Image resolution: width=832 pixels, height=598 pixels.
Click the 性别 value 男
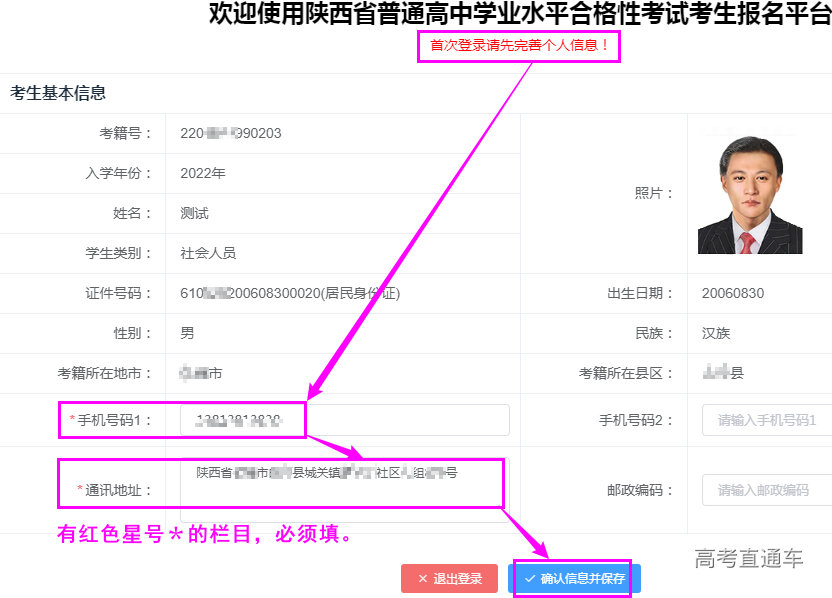pyautogui.click(x=187, y=333)
